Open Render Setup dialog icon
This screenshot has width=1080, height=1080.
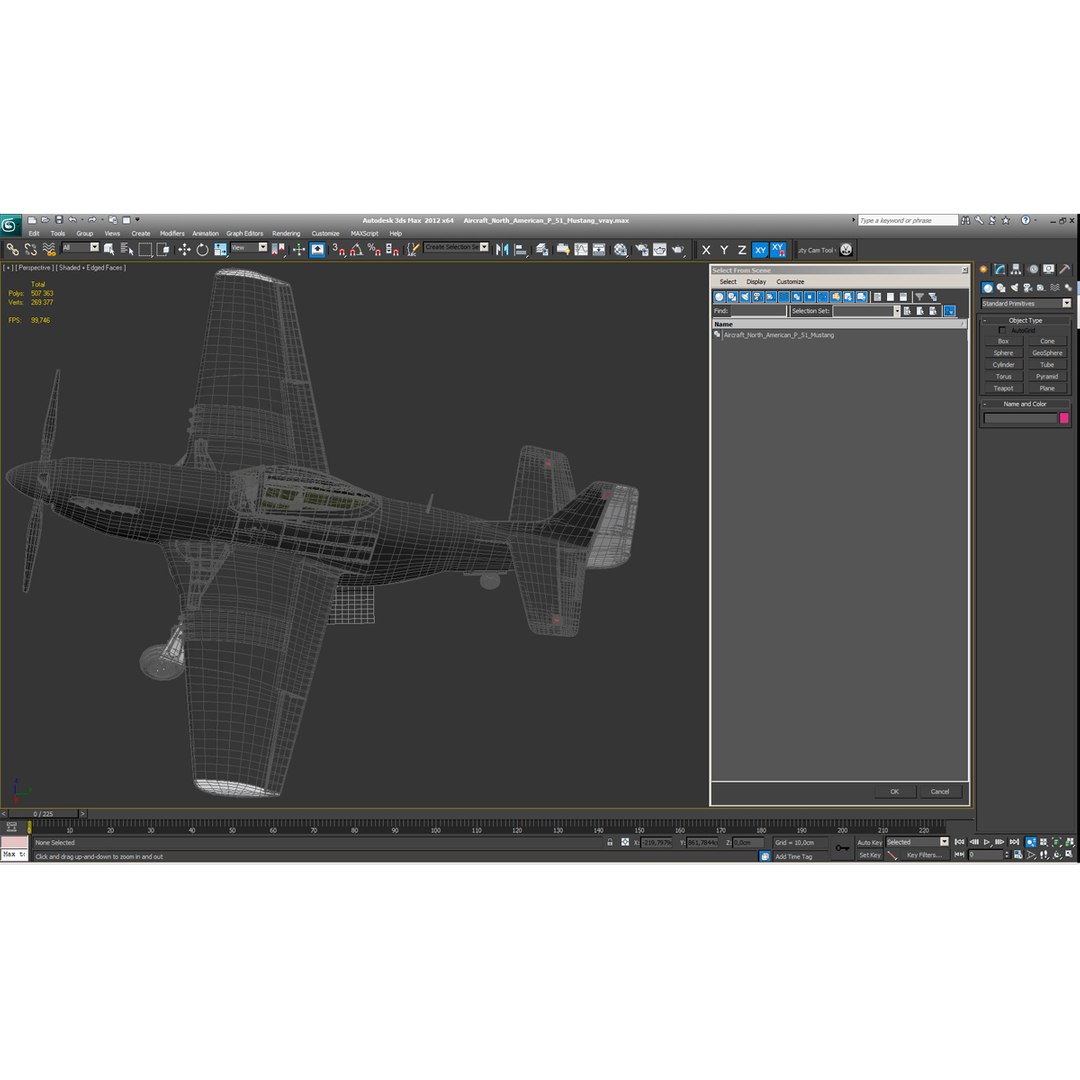[x=642, y=249]
